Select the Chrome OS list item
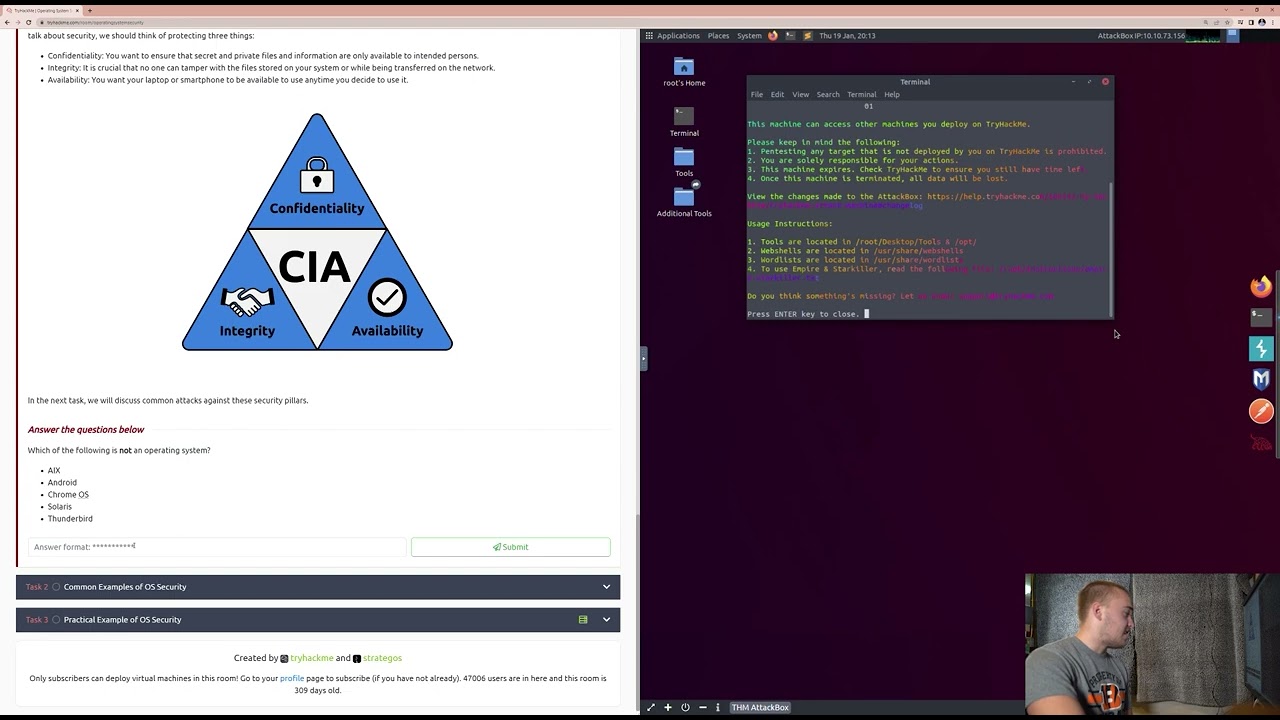The image size is (1280, 720). point(68,495)
